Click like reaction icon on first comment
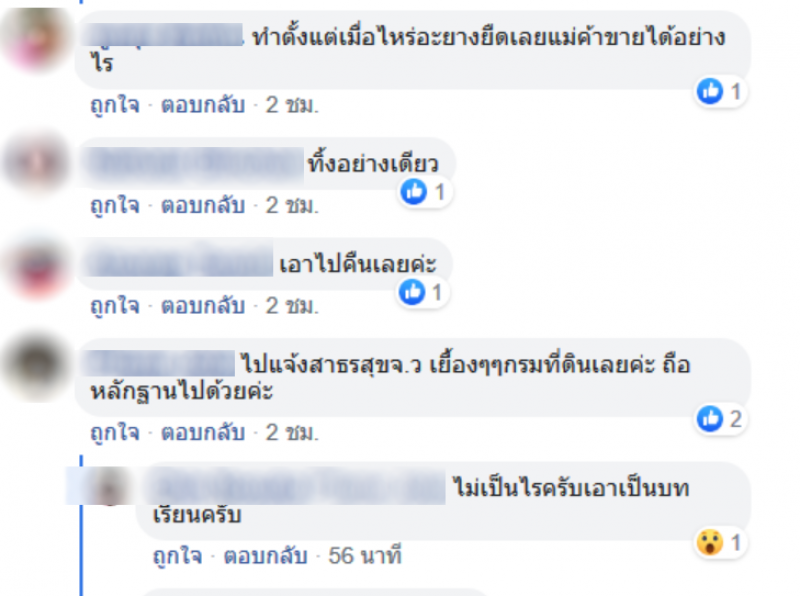This screenshot has height=596, width=800. pos(710,91)
